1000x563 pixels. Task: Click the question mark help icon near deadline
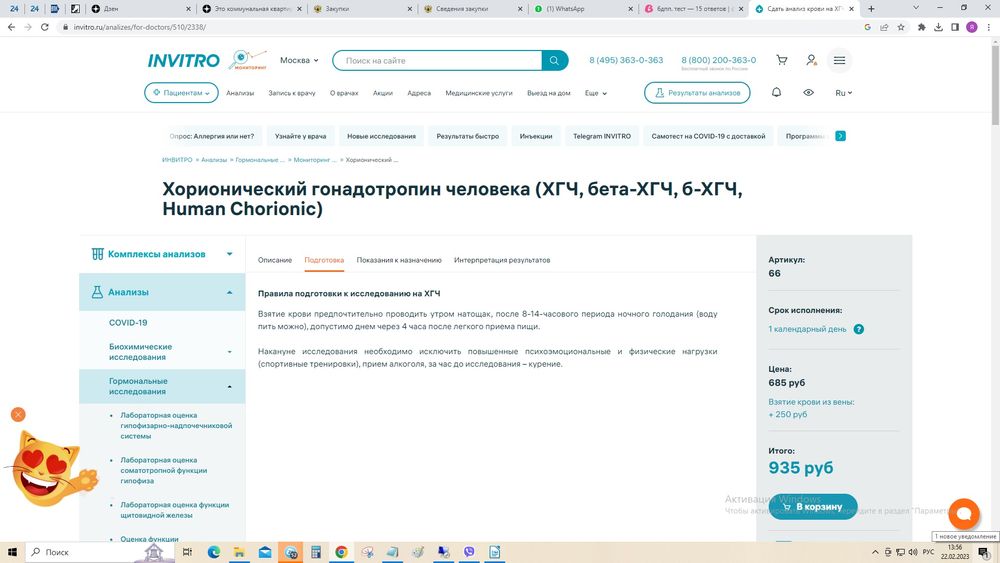858,329
